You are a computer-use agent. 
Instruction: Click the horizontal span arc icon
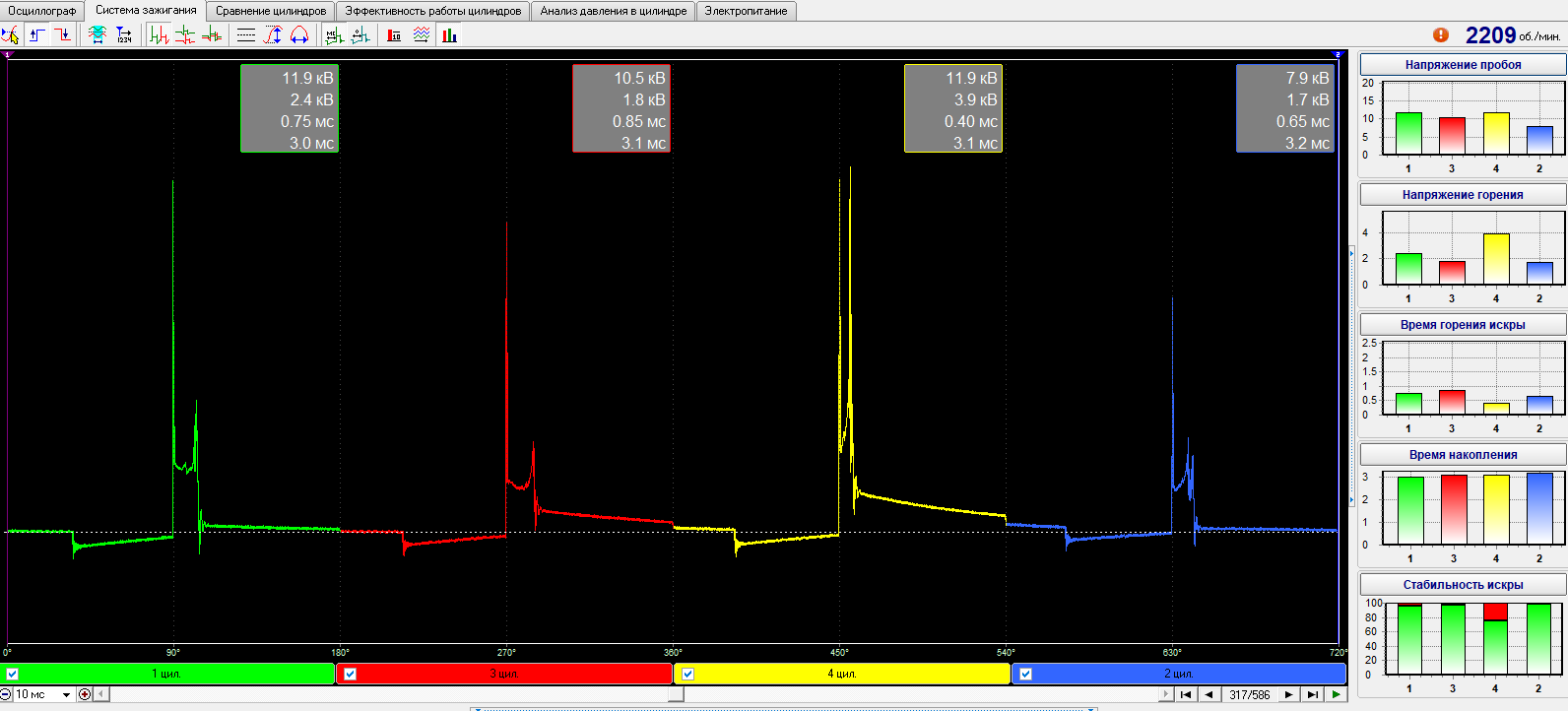tap(299, 35)
